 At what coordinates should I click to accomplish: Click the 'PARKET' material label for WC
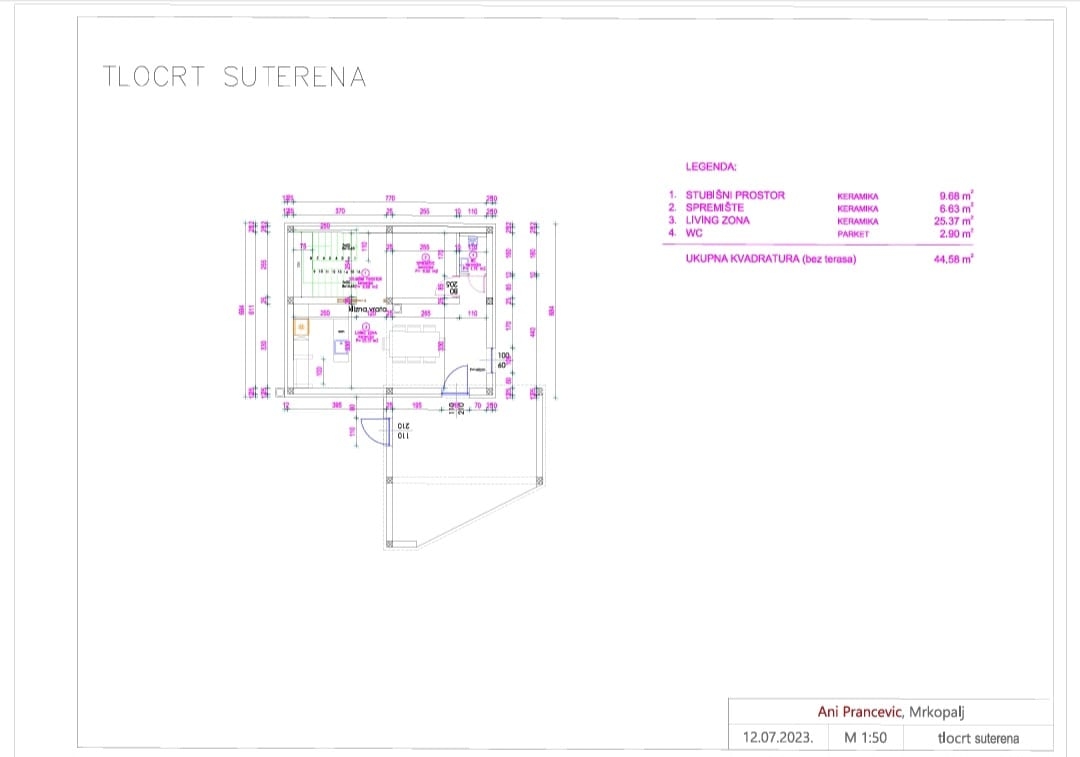click(853, 234)
